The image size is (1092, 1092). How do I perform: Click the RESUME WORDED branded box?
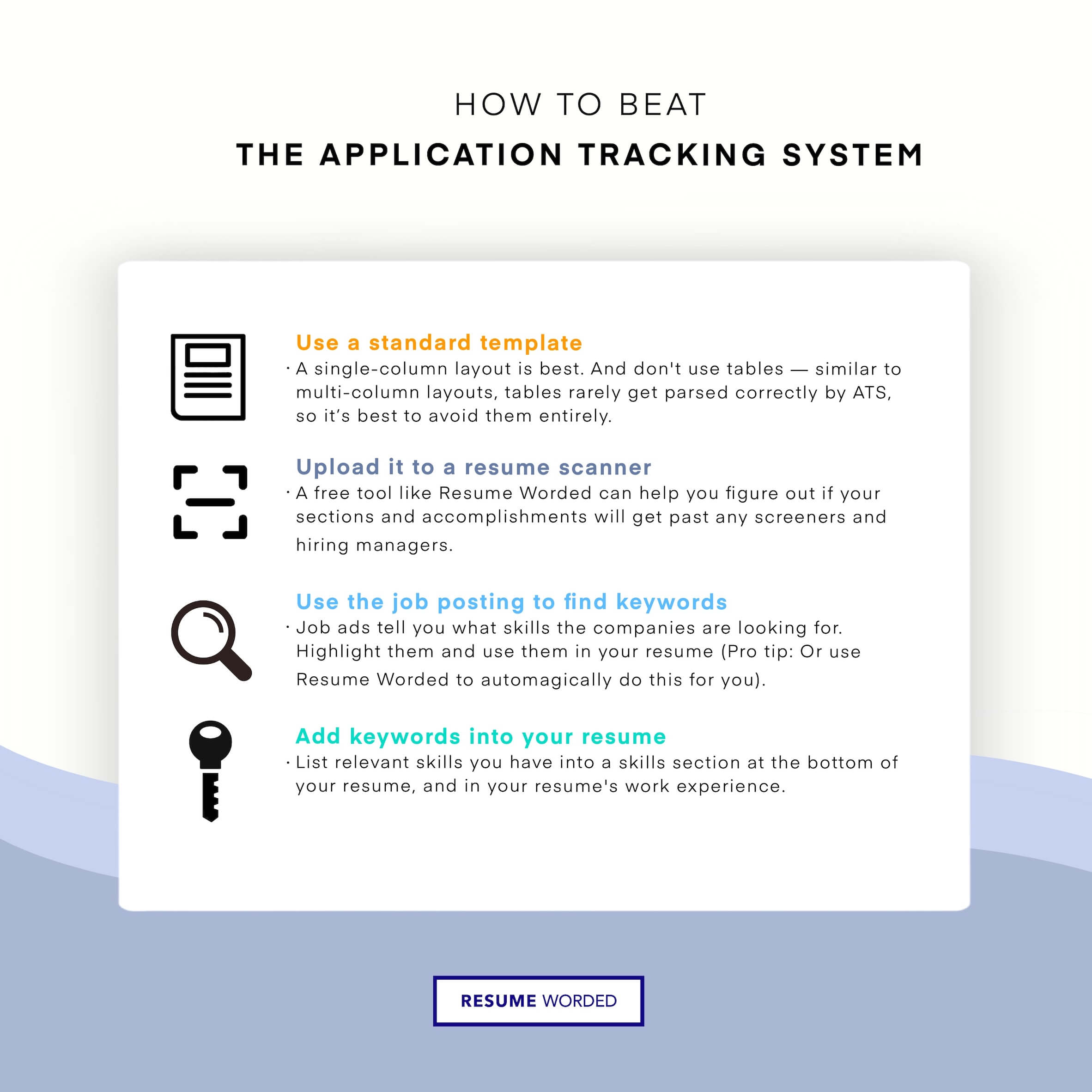pyautogui.click(x=546, y=1000)
